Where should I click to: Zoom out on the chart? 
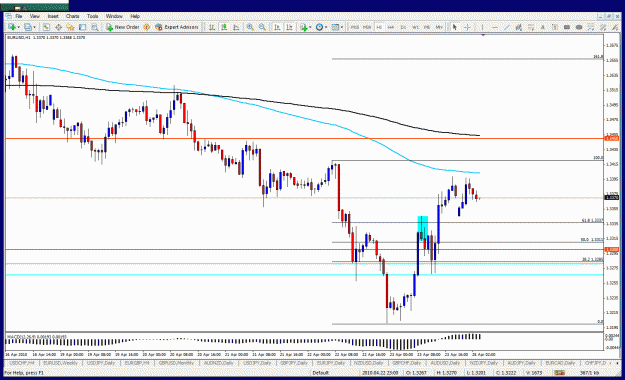coord(262,27)
